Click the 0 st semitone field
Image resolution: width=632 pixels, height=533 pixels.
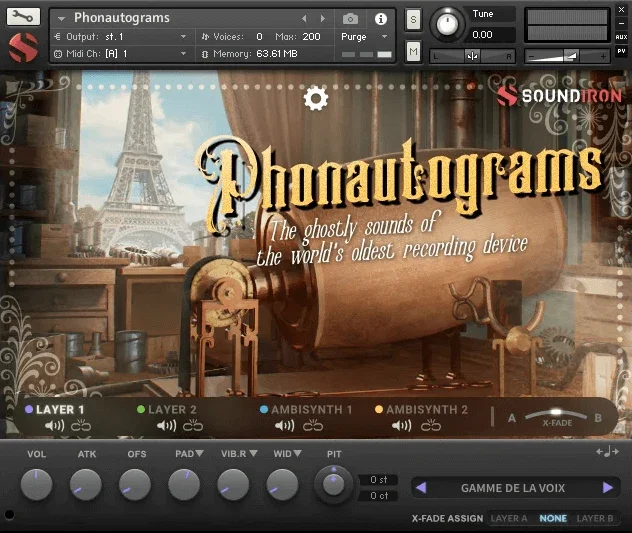pyautogui.click(x=378, y=480)
